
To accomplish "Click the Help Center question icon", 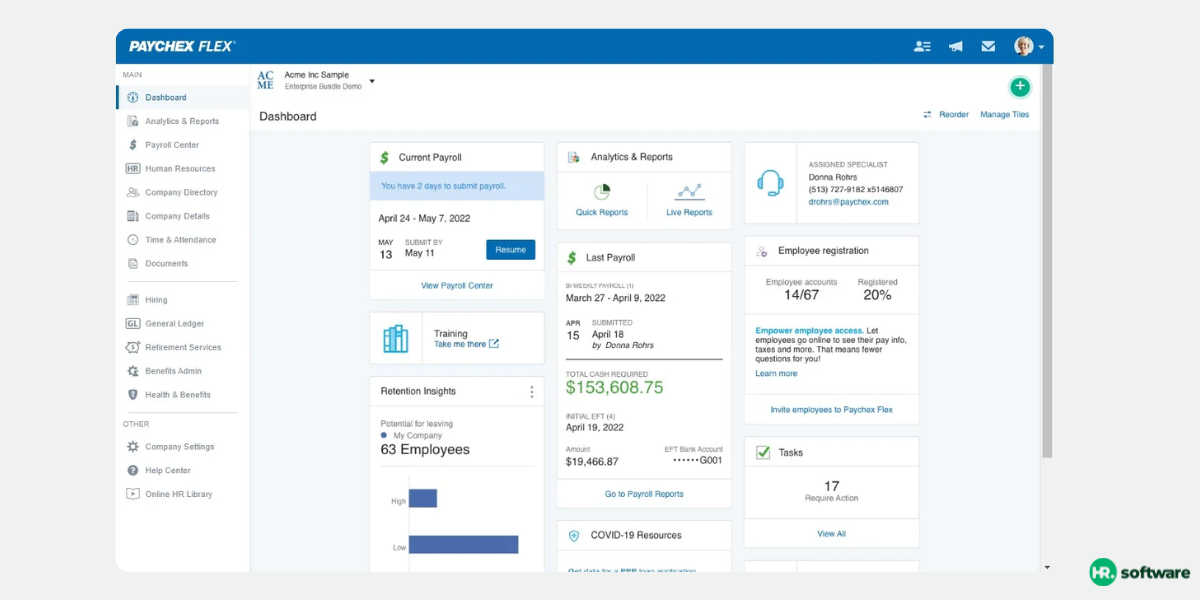I will (133, 470).
